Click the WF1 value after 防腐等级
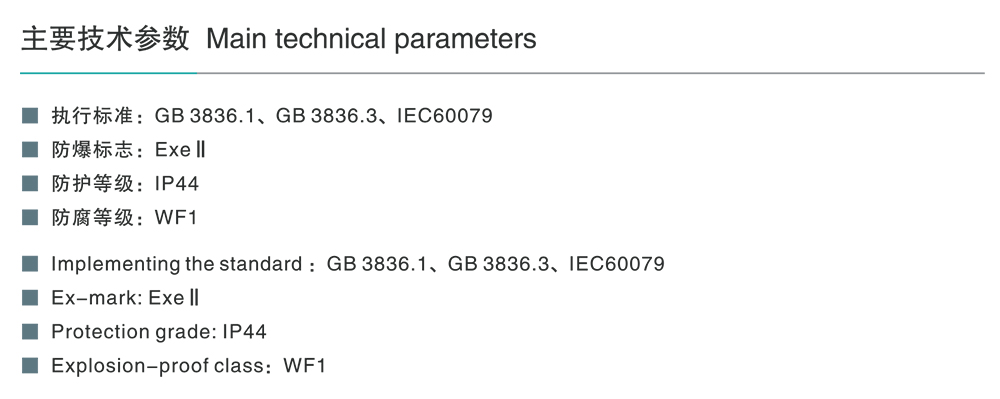This screenshot has width=1000, height=399. click(176, 217)
